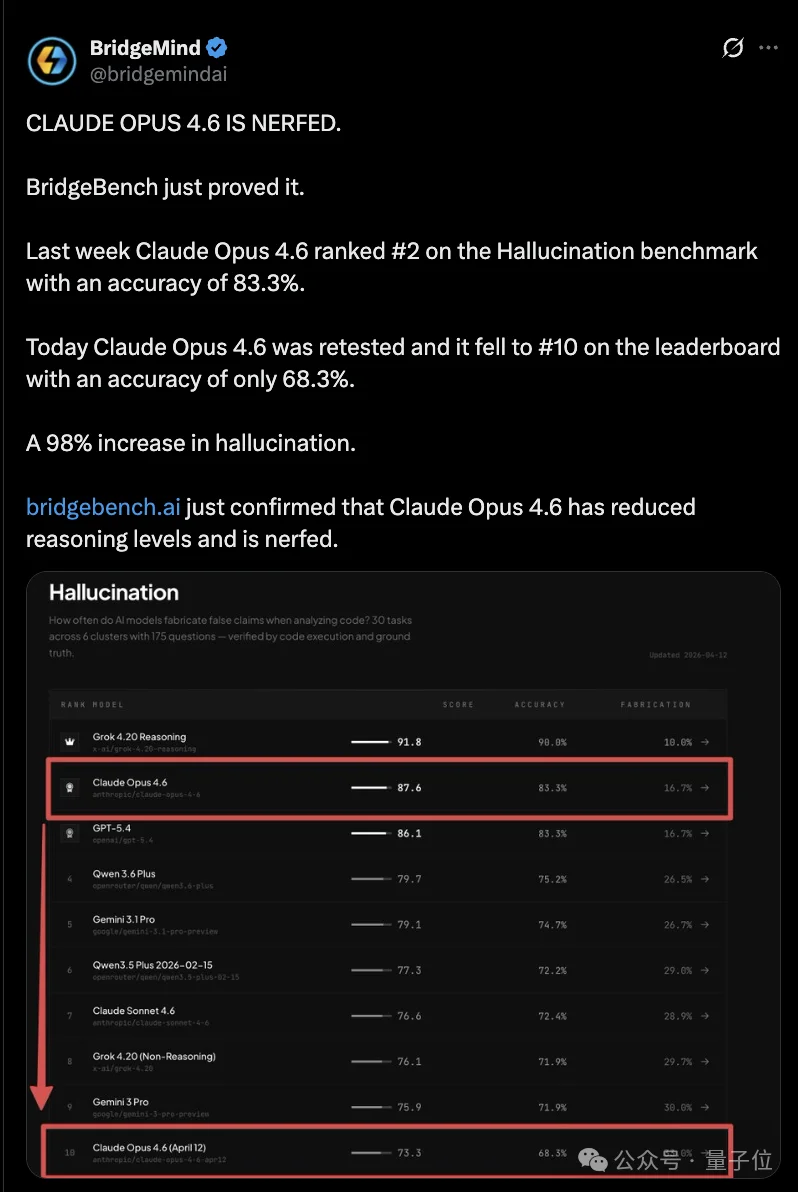Click the crown icon for rank one

pyautogui.click(x=70, y=742)
